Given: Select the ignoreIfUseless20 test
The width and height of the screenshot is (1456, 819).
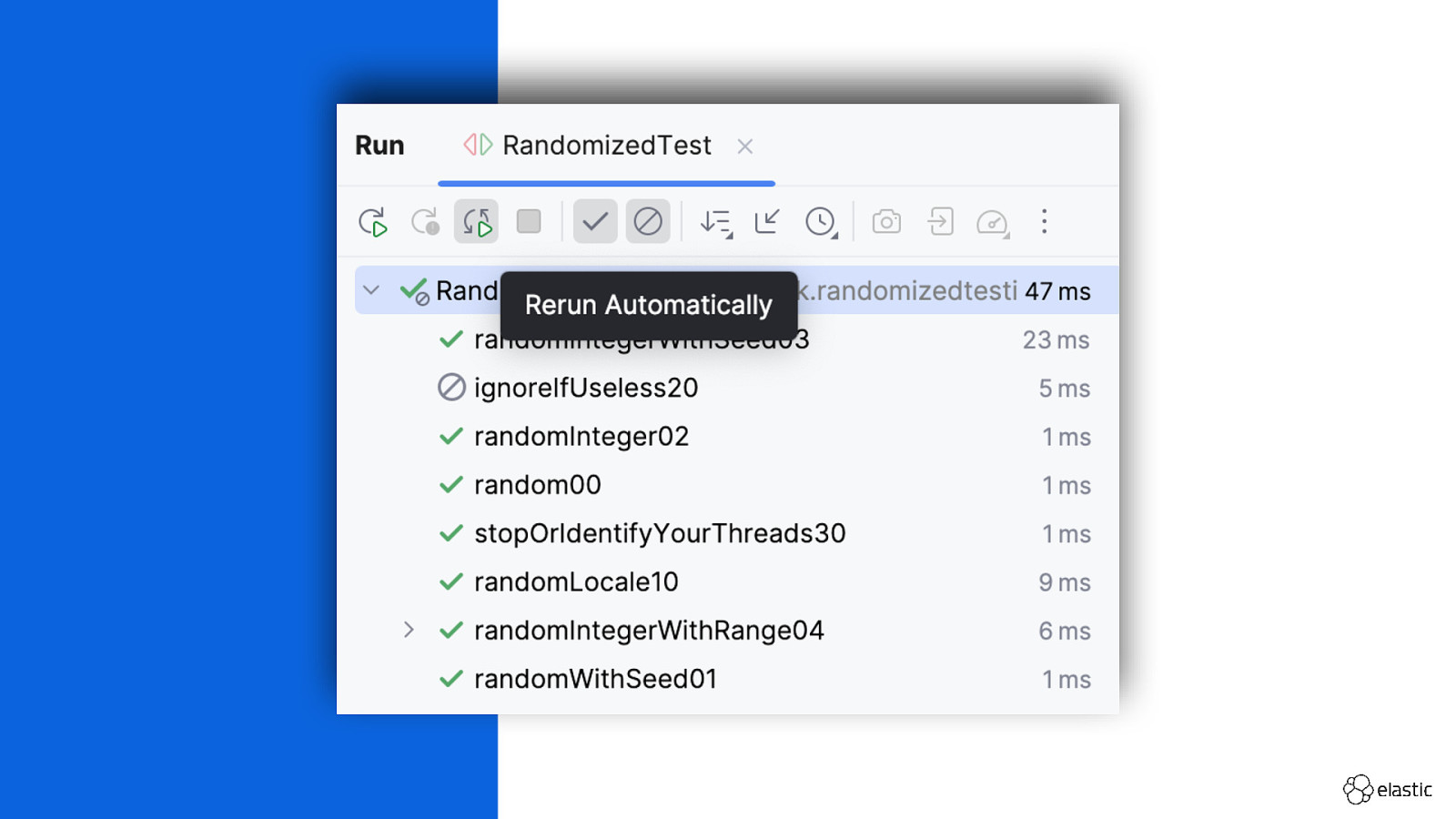Looking at the screenshot, I should (x=585, y=389).
